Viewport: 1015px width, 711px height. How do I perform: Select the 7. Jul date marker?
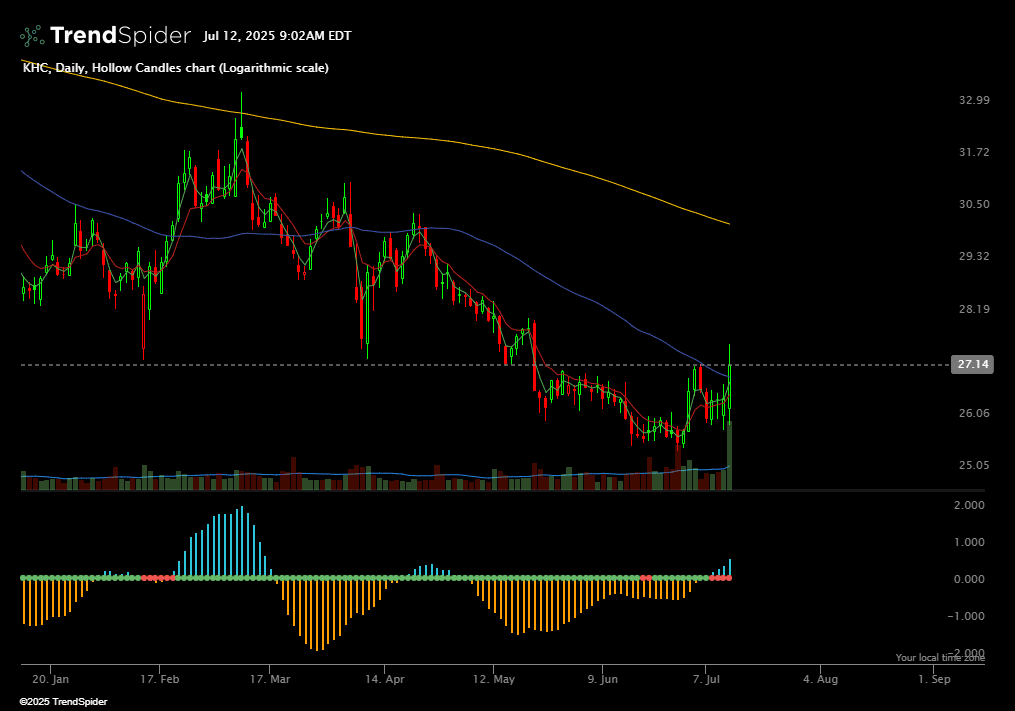click(x=706, y=679)
